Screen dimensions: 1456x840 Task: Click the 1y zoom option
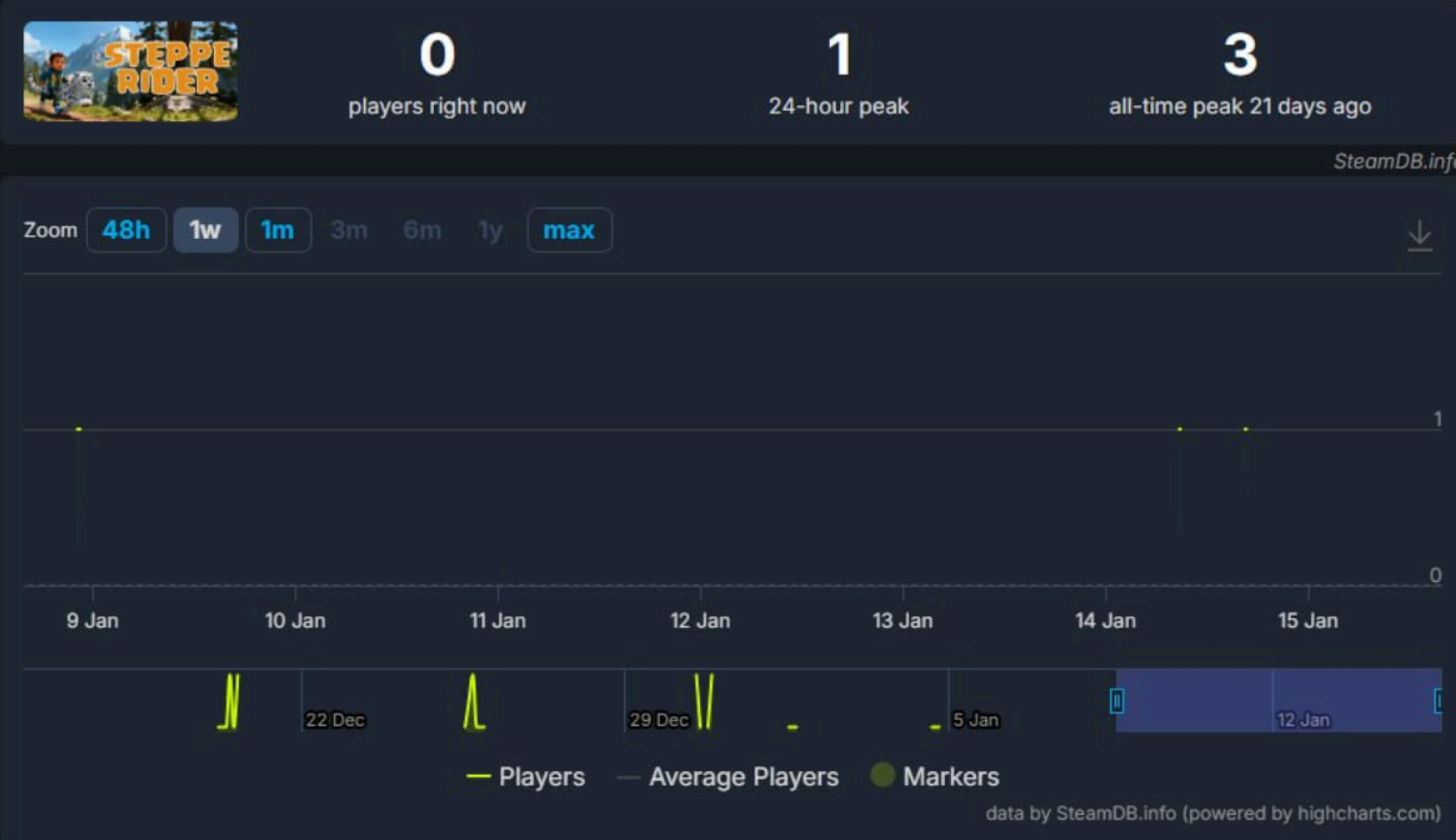pyautogui.click(x=491, y=230)
